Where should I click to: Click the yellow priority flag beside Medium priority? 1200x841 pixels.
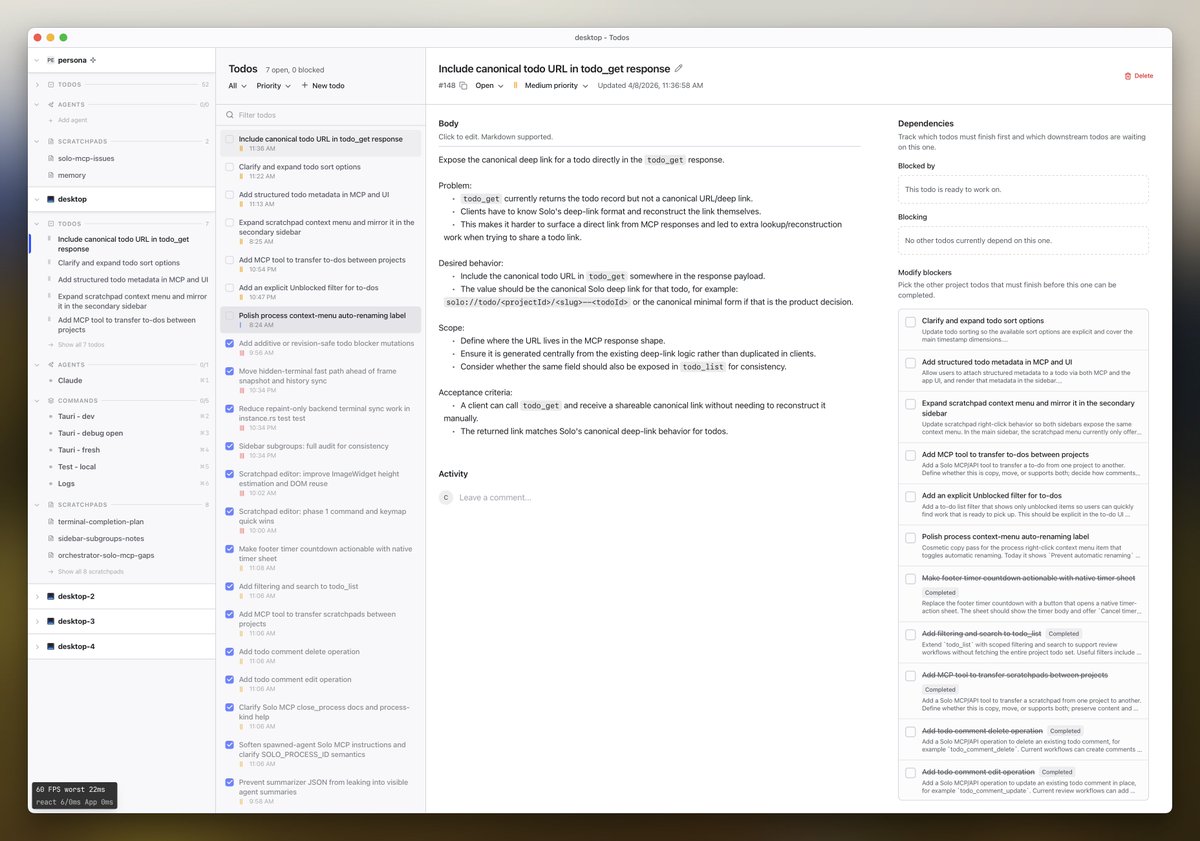click(x=516, y=86)
